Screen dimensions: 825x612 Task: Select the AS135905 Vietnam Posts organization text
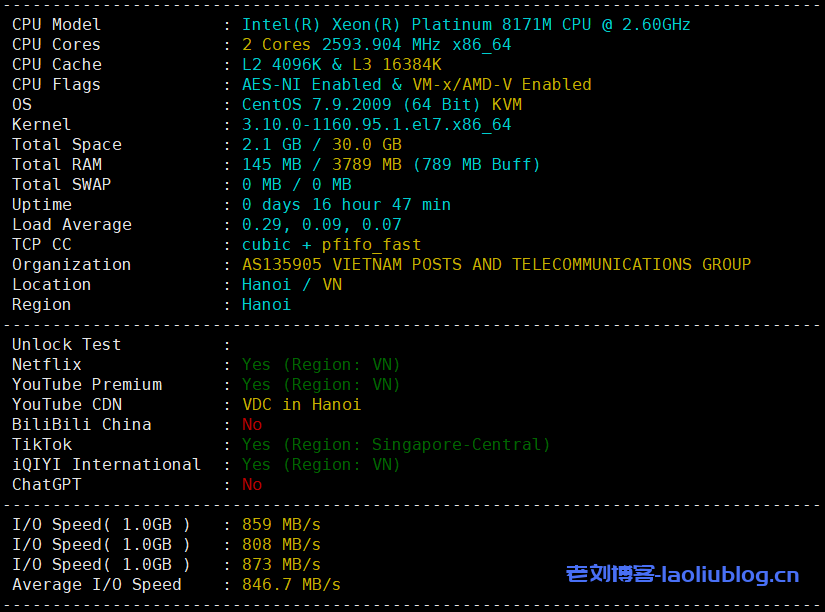pos(496,264)
